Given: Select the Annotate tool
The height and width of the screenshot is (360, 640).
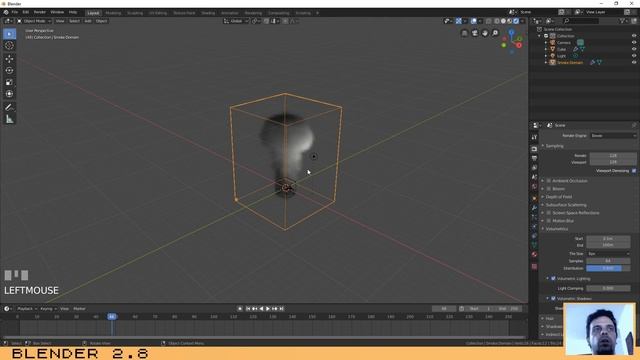Looking at the screenshot, I should [x=9, y=107].
